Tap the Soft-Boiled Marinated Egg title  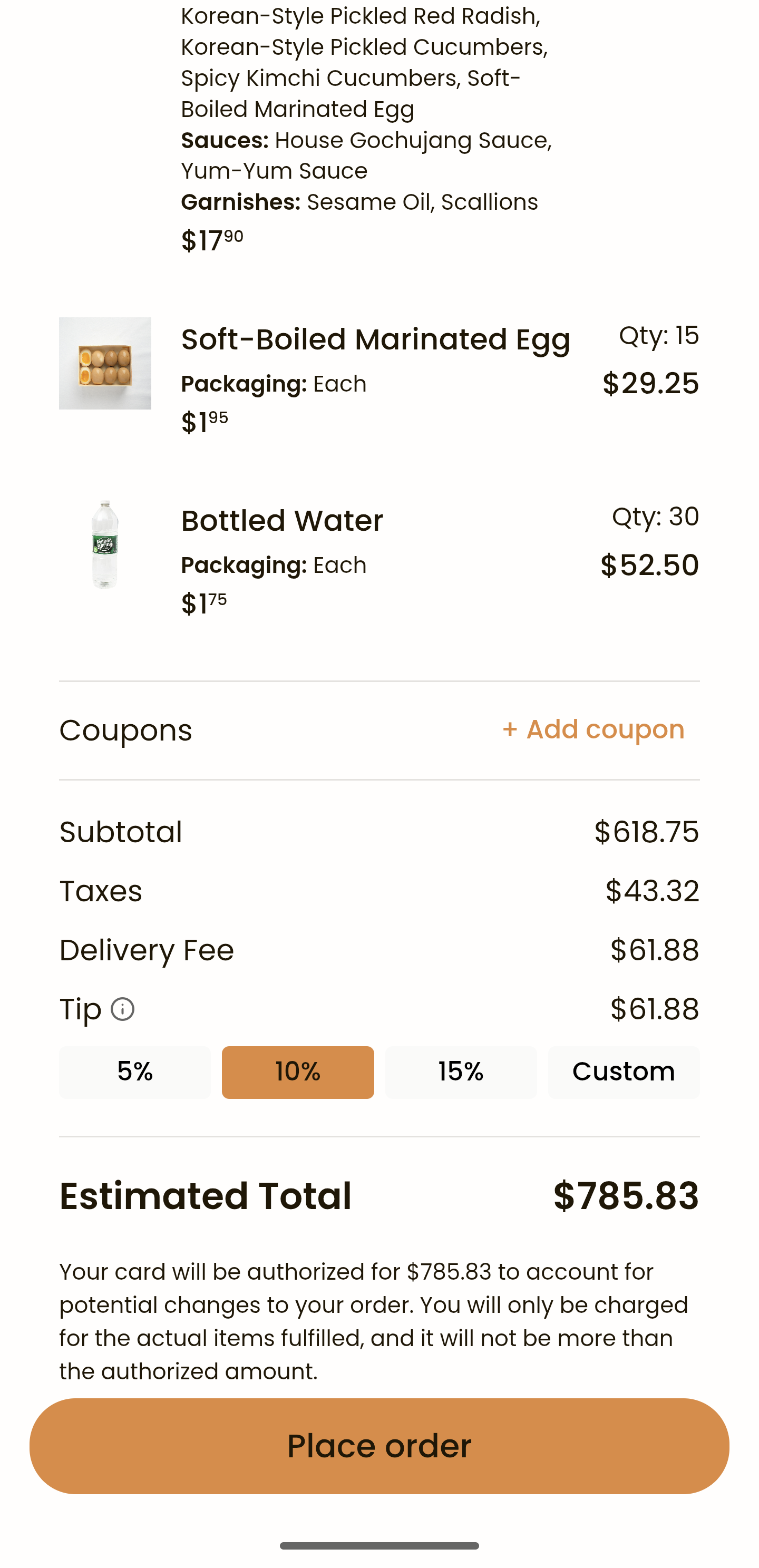[x=375, y=339]
